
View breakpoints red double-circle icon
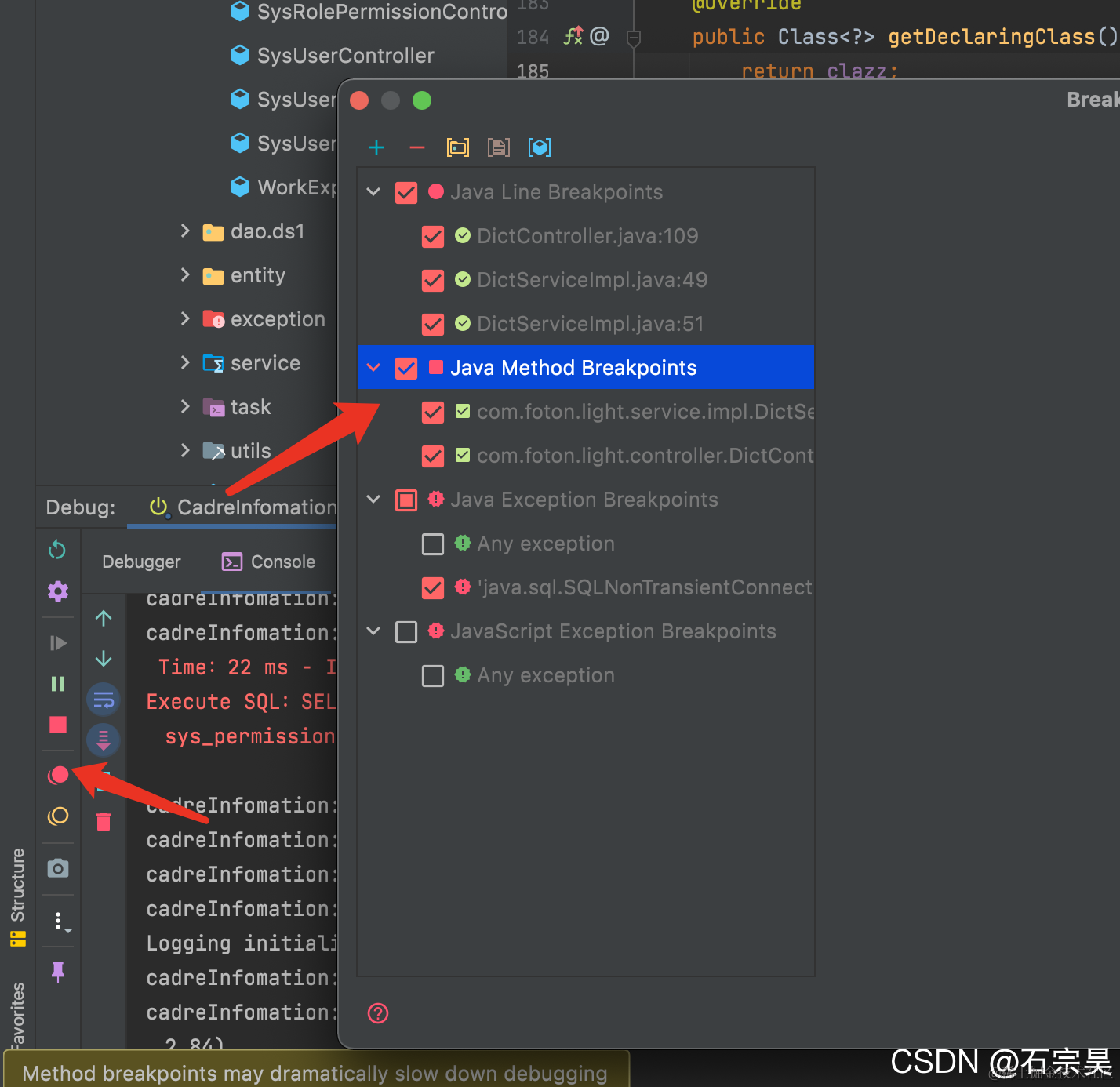(x=58, y=776)
